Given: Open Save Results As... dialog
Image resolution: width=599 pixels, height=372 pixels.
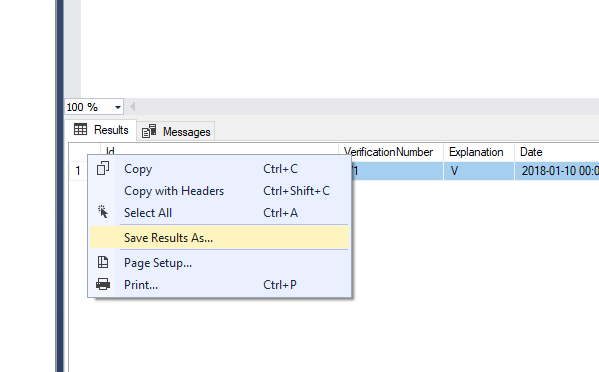Looking at the screenshot, I should click(x=219, y=237).
